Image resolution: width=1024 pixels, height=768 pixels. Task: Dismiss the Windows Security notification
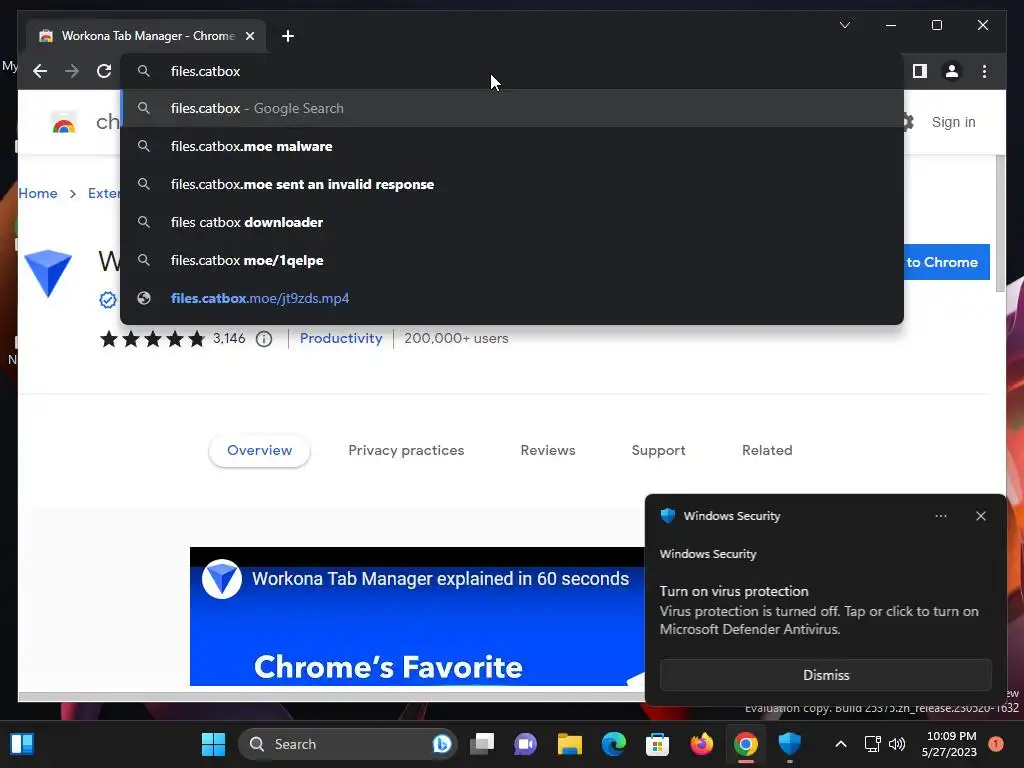pyautogui.click(x=825, y=675)
